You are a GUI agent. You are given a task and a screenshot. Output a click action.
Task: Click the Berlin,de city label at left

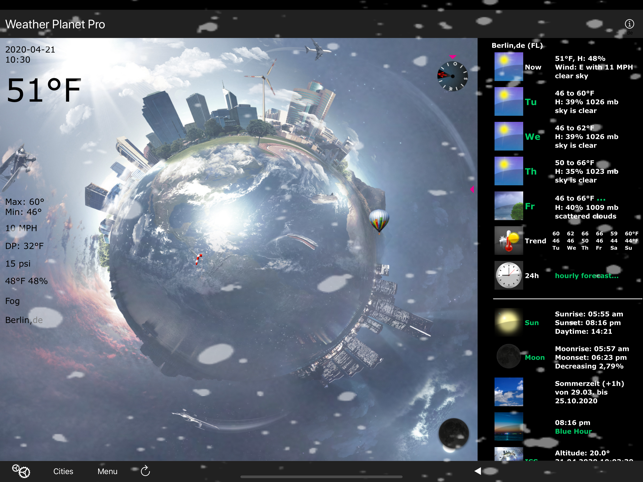[24, 320]
